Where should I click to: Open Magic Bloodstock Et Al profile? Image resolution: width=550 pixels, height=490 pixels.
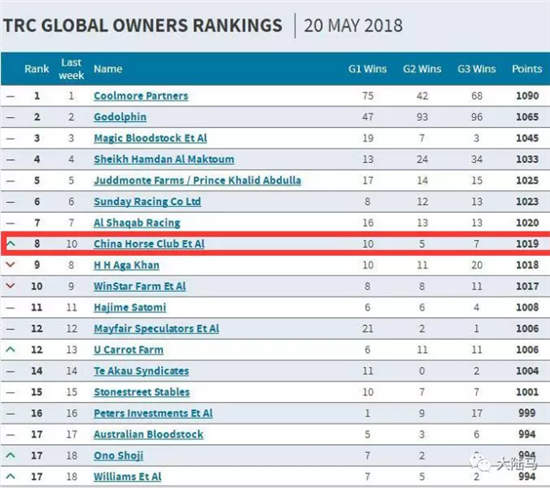150,138
